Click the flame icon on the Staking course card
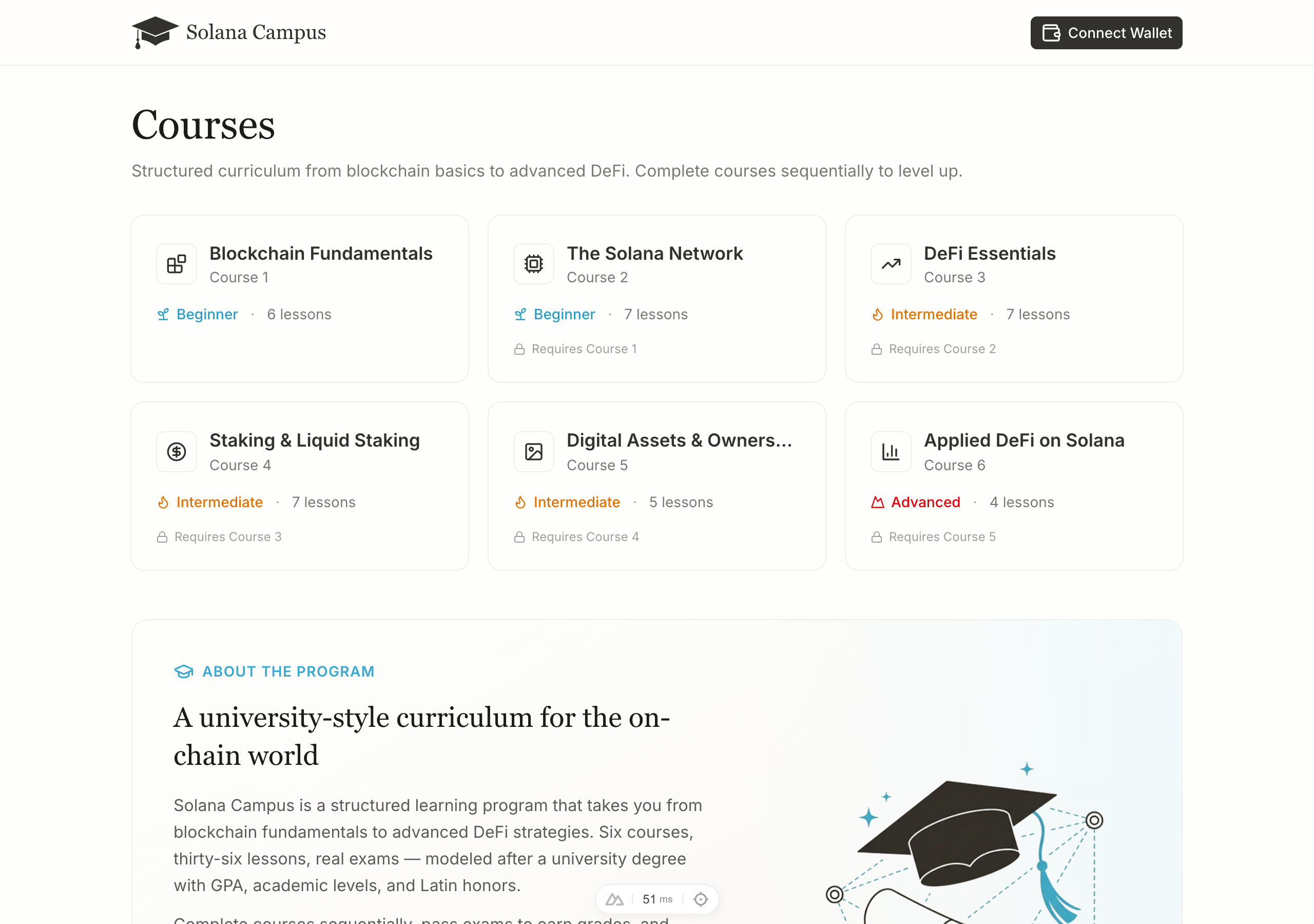 [163, 502]
